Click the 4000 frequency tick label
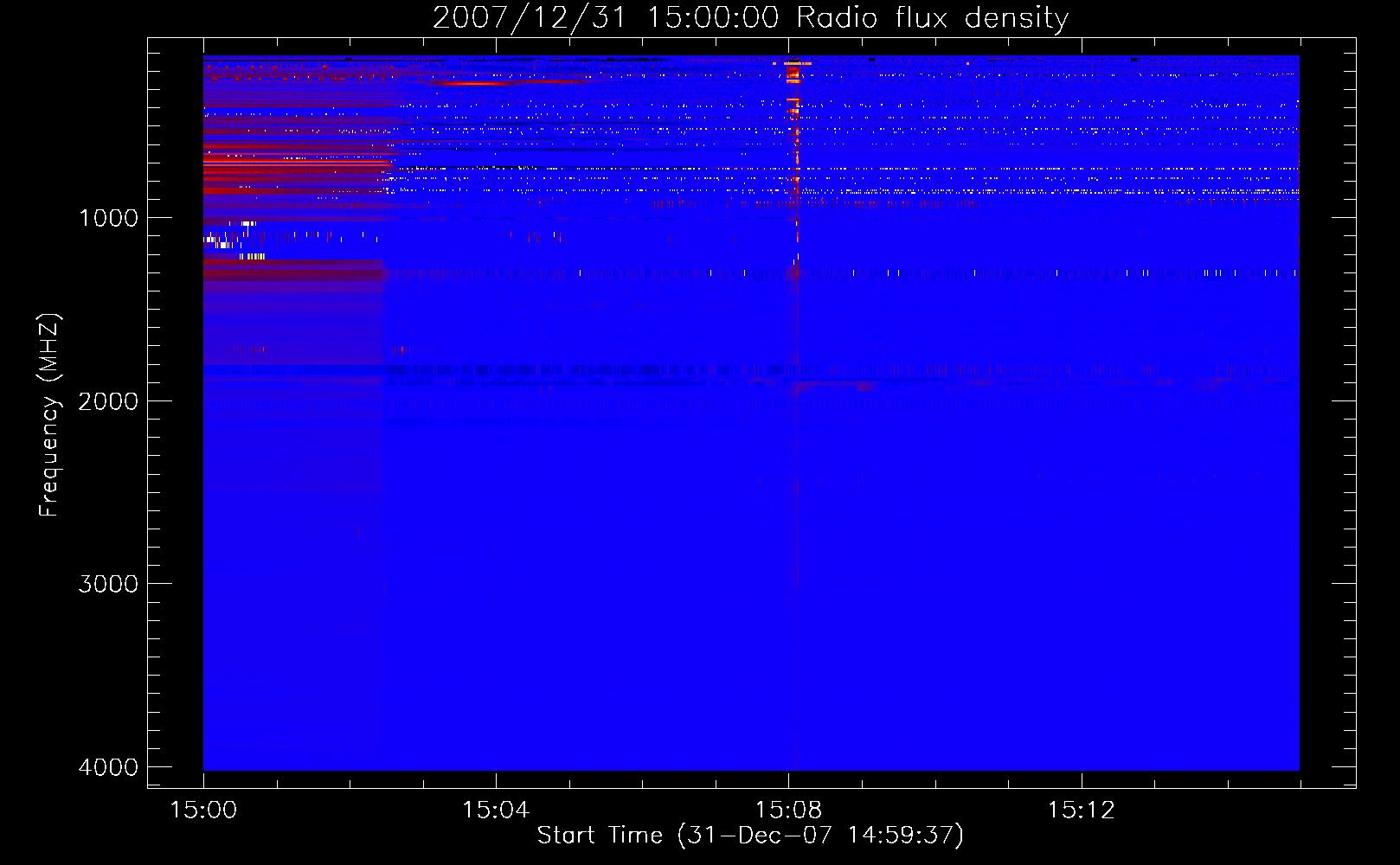The width and height of the screenshot is (1400, 865). point(108,767)
